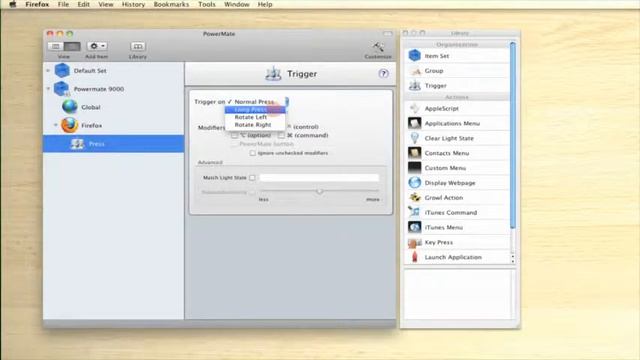Screen dimensions: 640x360
Task: Select the Applications Menu icon
Action: pos(415,123)
